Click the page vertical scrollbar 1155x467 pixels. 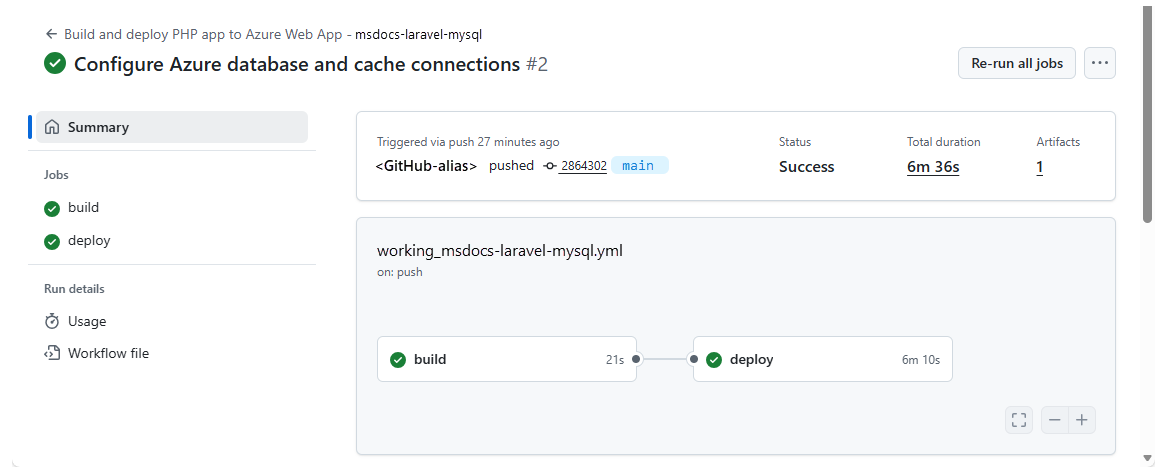1147,110
